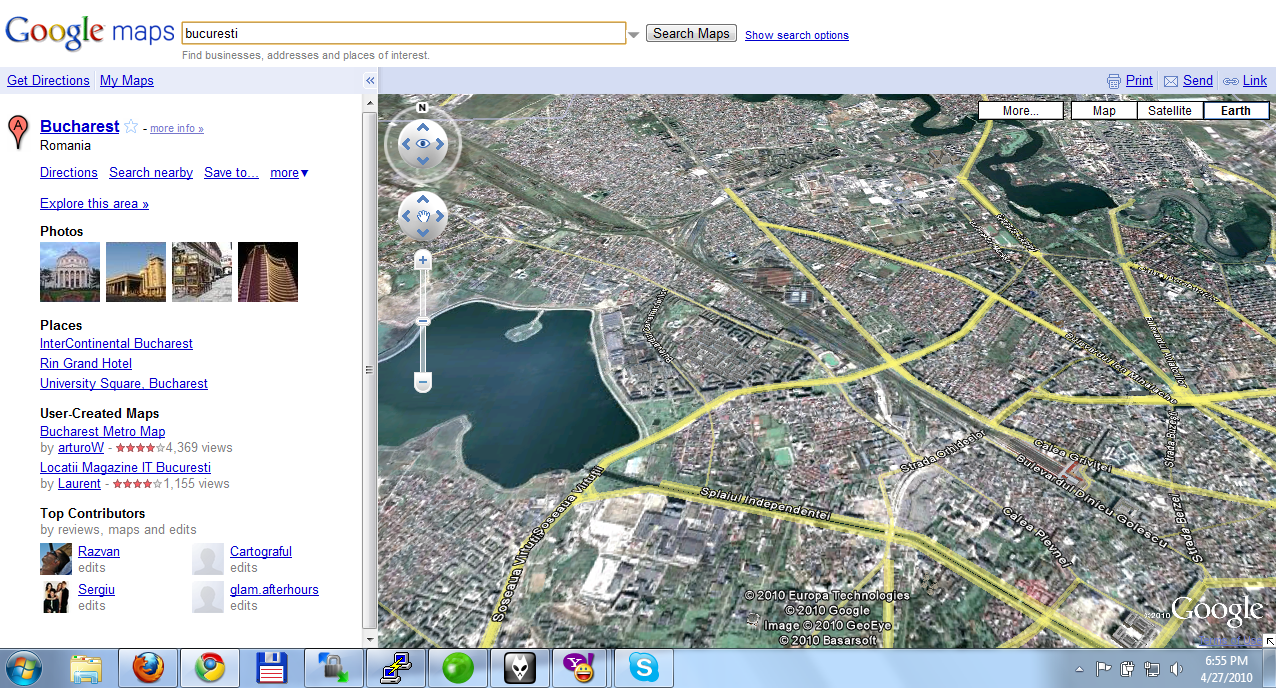Open Cartograful contributor link
1276x688 pixels.
pos(261,552)
